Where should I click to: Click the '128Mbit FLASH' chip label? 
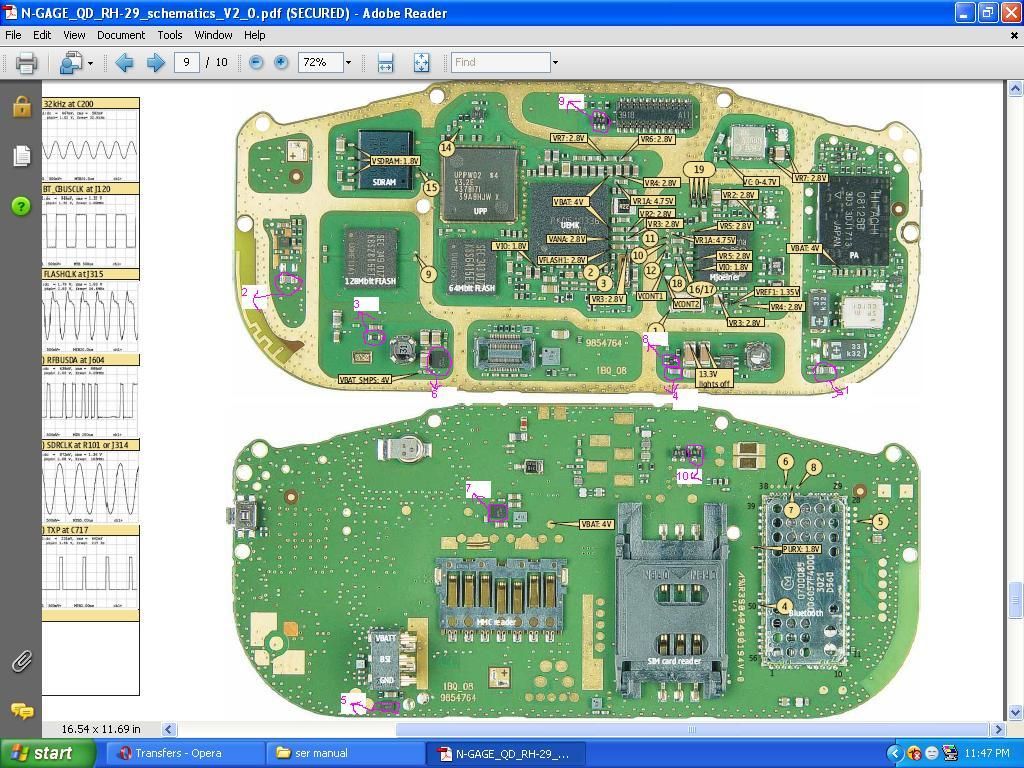click(370, 281)
